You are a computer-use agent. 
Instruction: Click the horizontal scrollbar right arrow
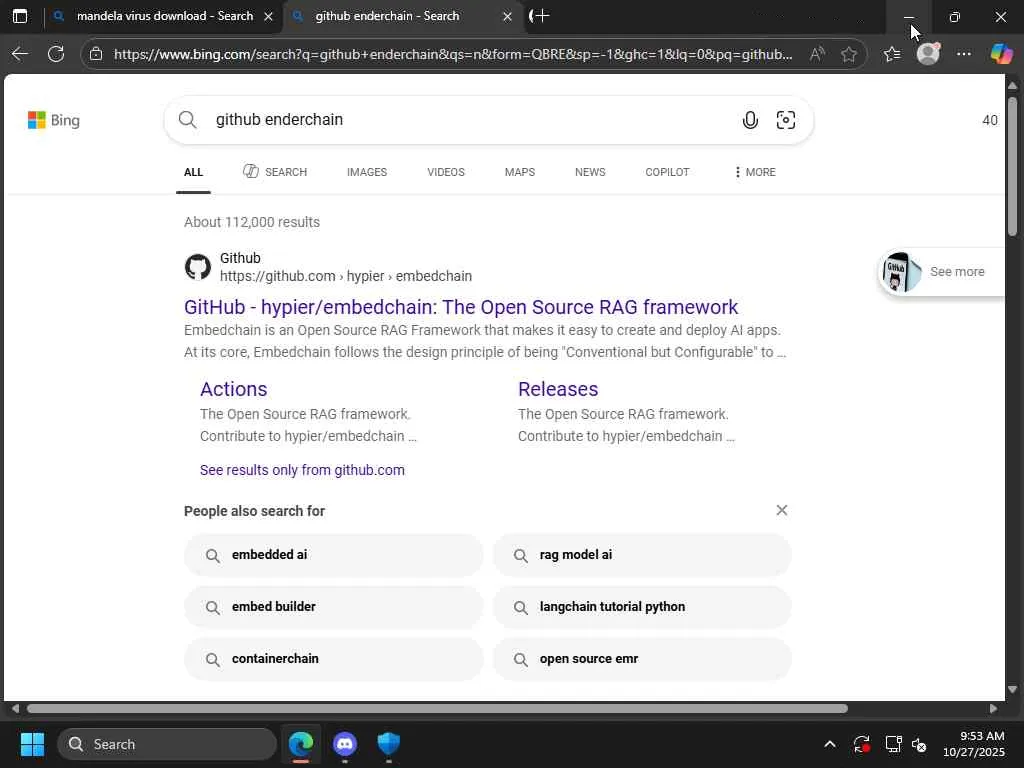point(993,709)
